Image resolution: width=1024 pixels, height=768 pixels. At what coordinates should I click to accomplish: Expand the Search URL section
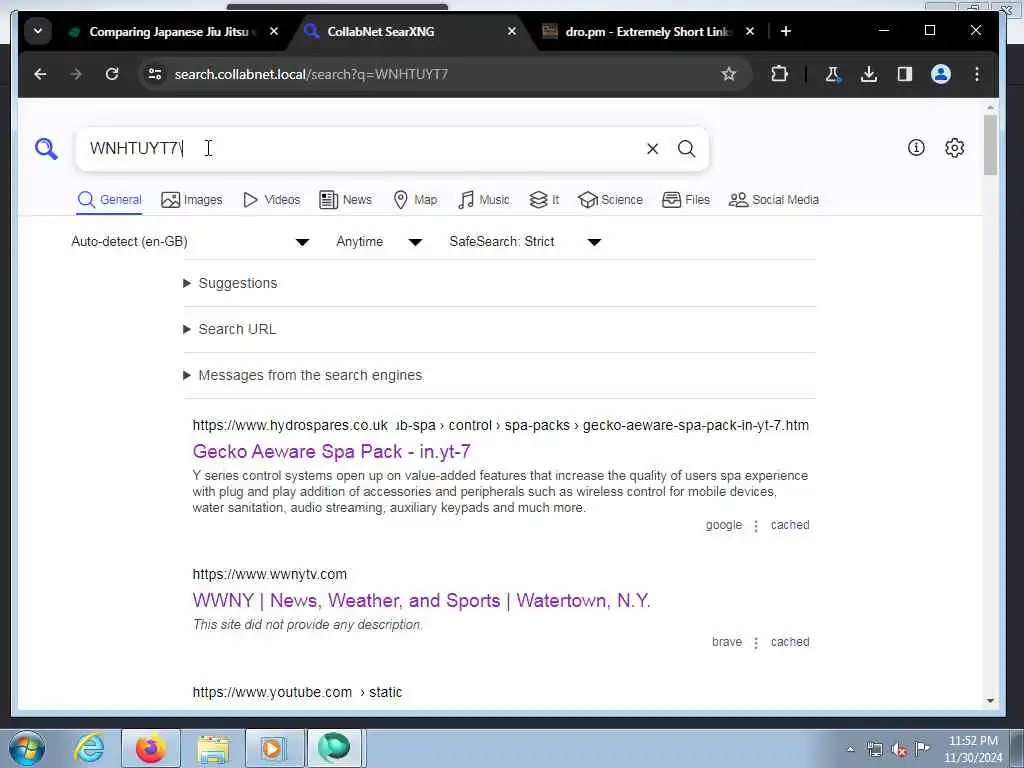(x=230, y=329)
